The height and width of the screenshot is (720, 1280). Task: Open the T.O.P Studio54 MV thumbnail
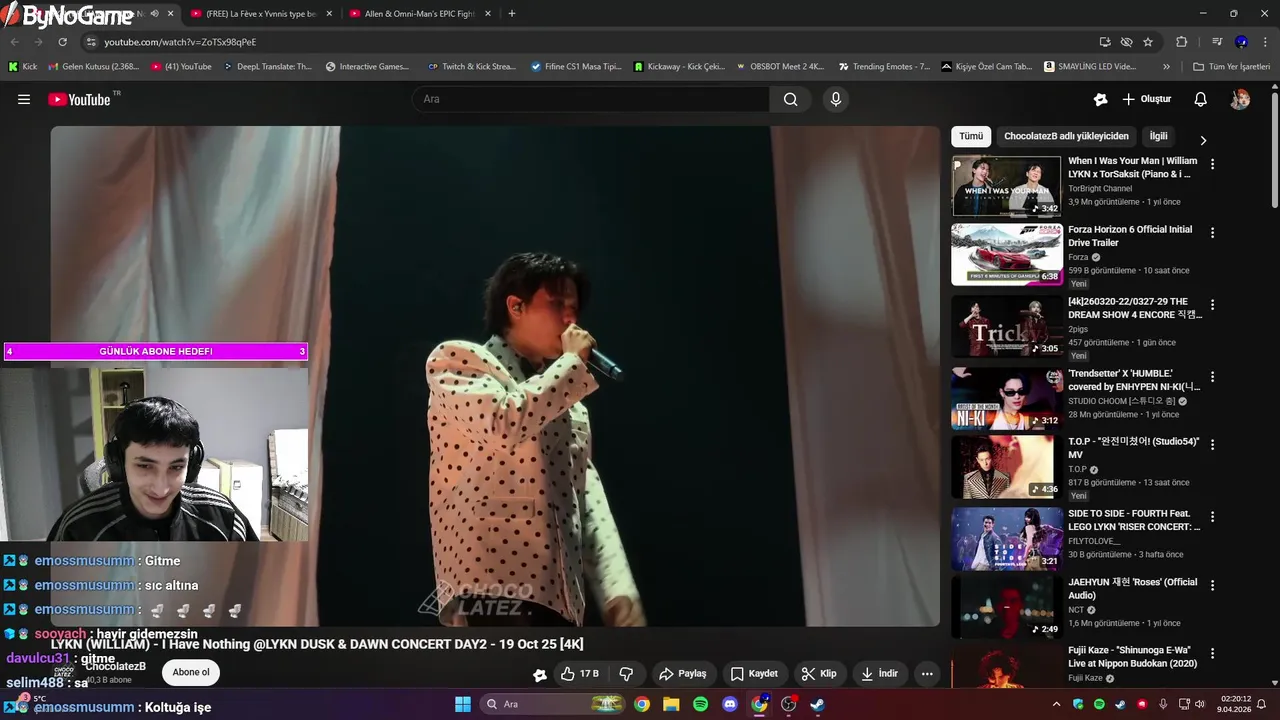(1006, 466)
